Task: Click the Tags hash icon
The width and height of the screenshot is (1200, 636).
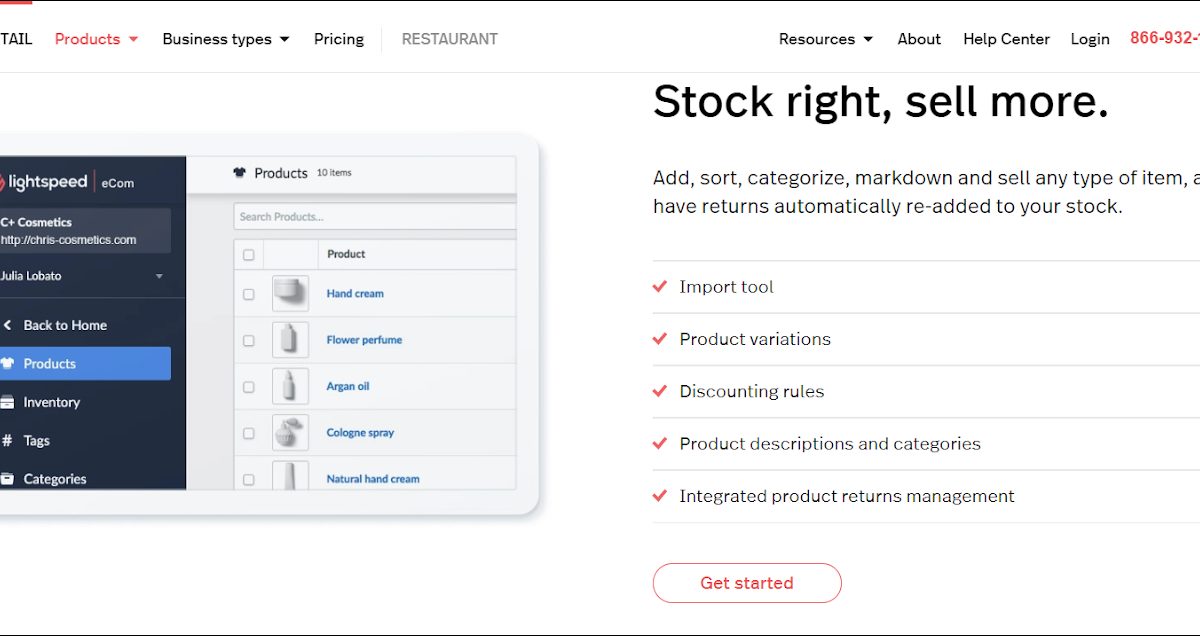Action: [7, 441]
